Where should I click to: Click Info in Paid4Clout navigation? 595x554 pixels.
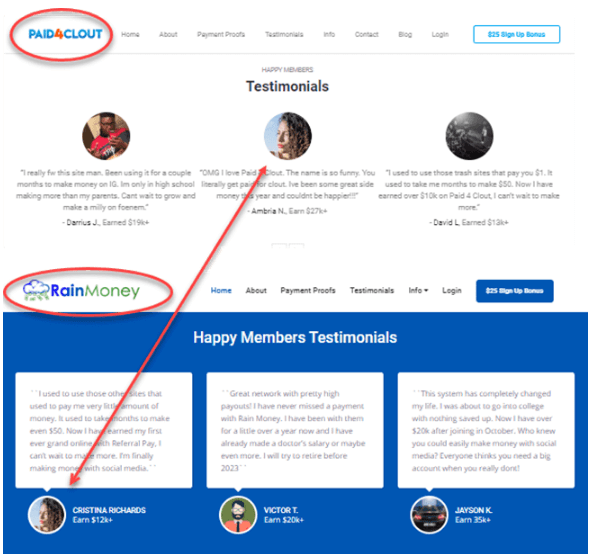click(x=329, y=35)
